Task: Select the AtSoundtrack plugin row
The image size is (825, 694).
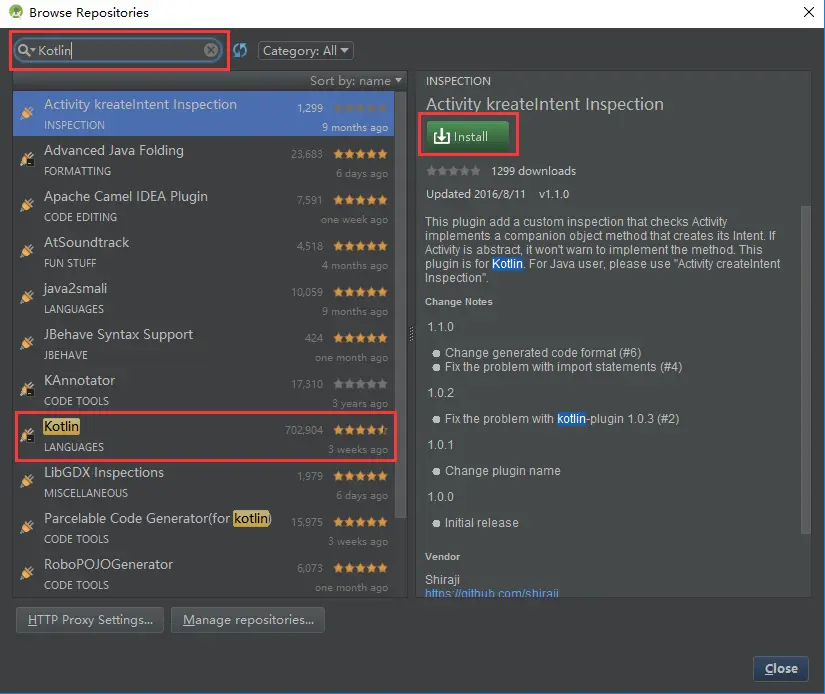Action: click(204, 252)
